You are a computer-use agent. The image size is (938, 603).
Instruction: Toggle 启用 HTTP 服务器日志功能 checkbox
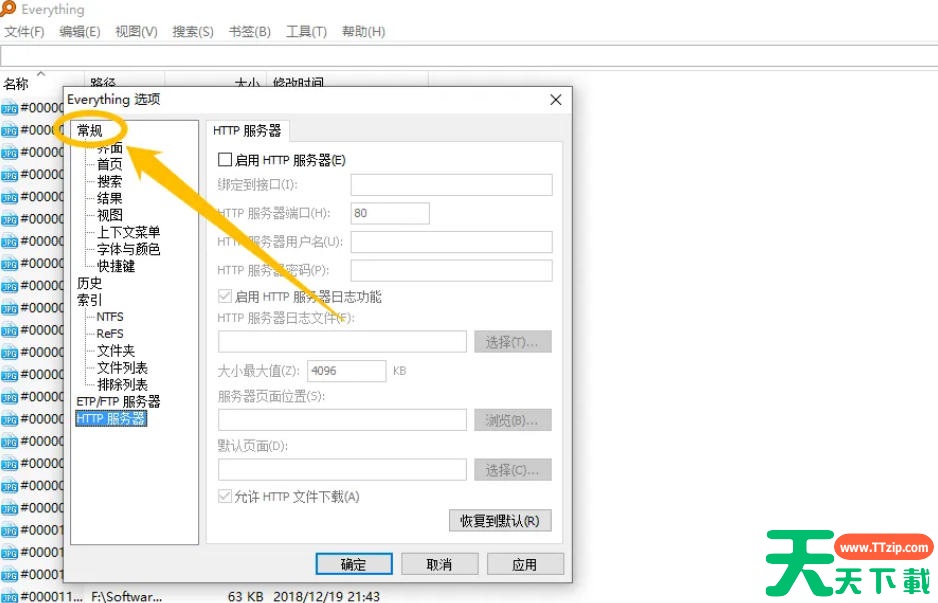click(225, 296)
